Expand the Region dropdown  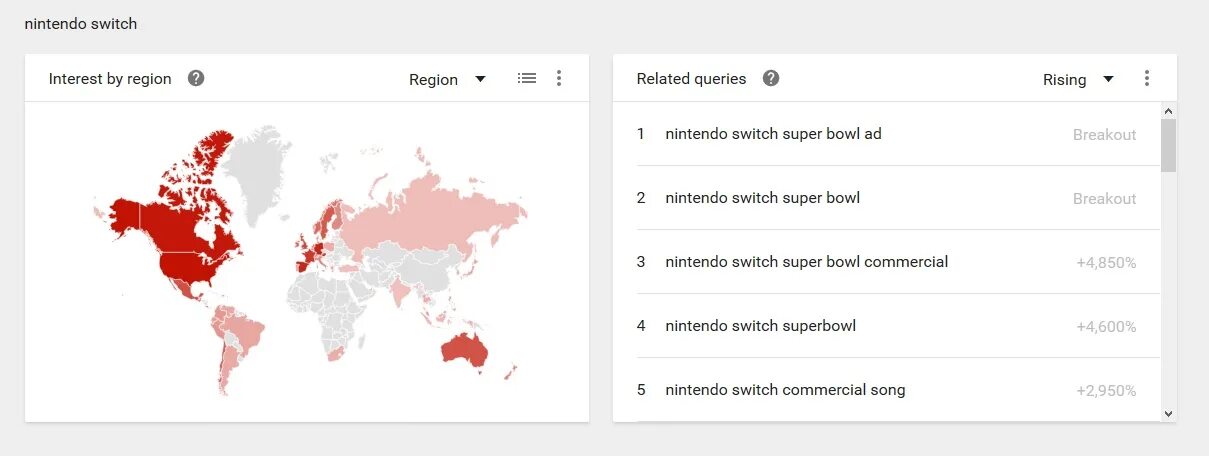[x=447, y=79]
